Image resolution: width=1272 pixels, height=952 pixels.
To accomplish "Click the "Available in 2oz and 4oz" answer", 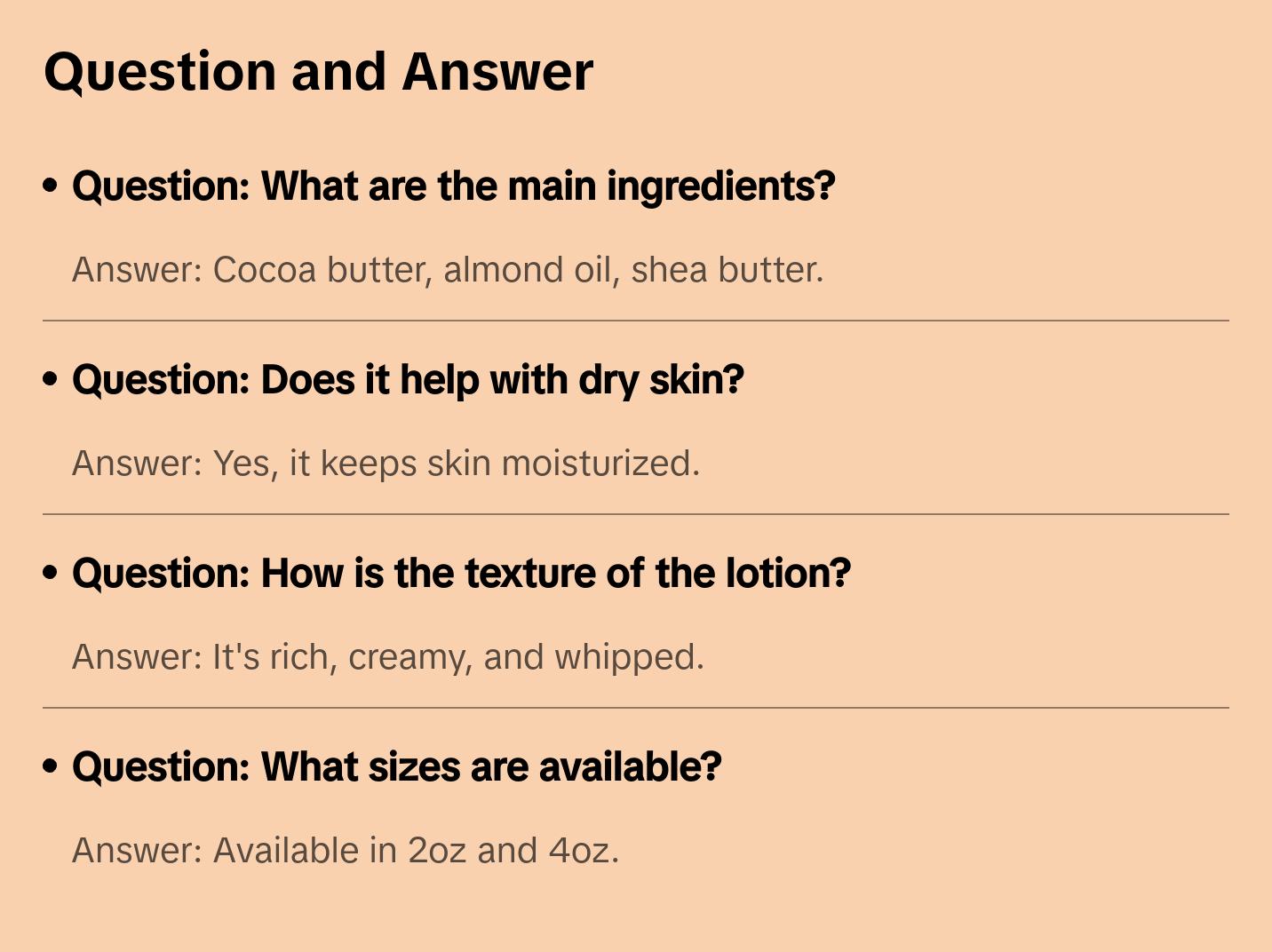I will 345,851.
